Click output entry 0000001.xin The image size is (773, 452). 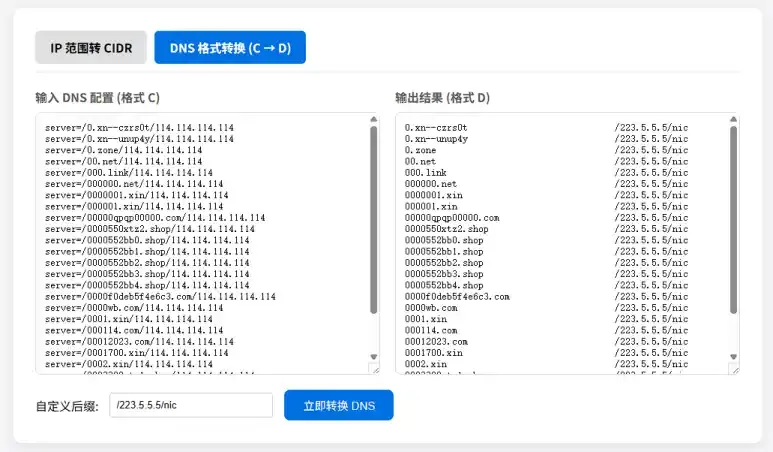tap(434, 195)
